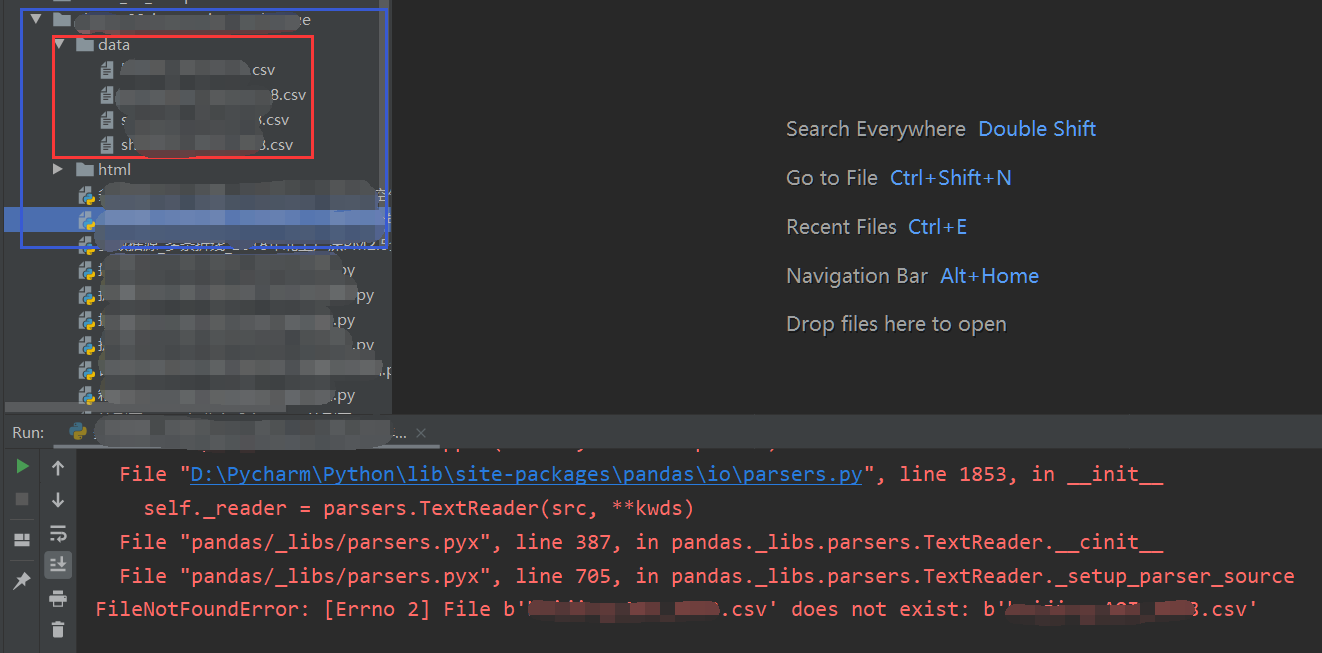1322x653 pixels.
Task: Open the pandas parsers.py file path link
Action: 526,474
